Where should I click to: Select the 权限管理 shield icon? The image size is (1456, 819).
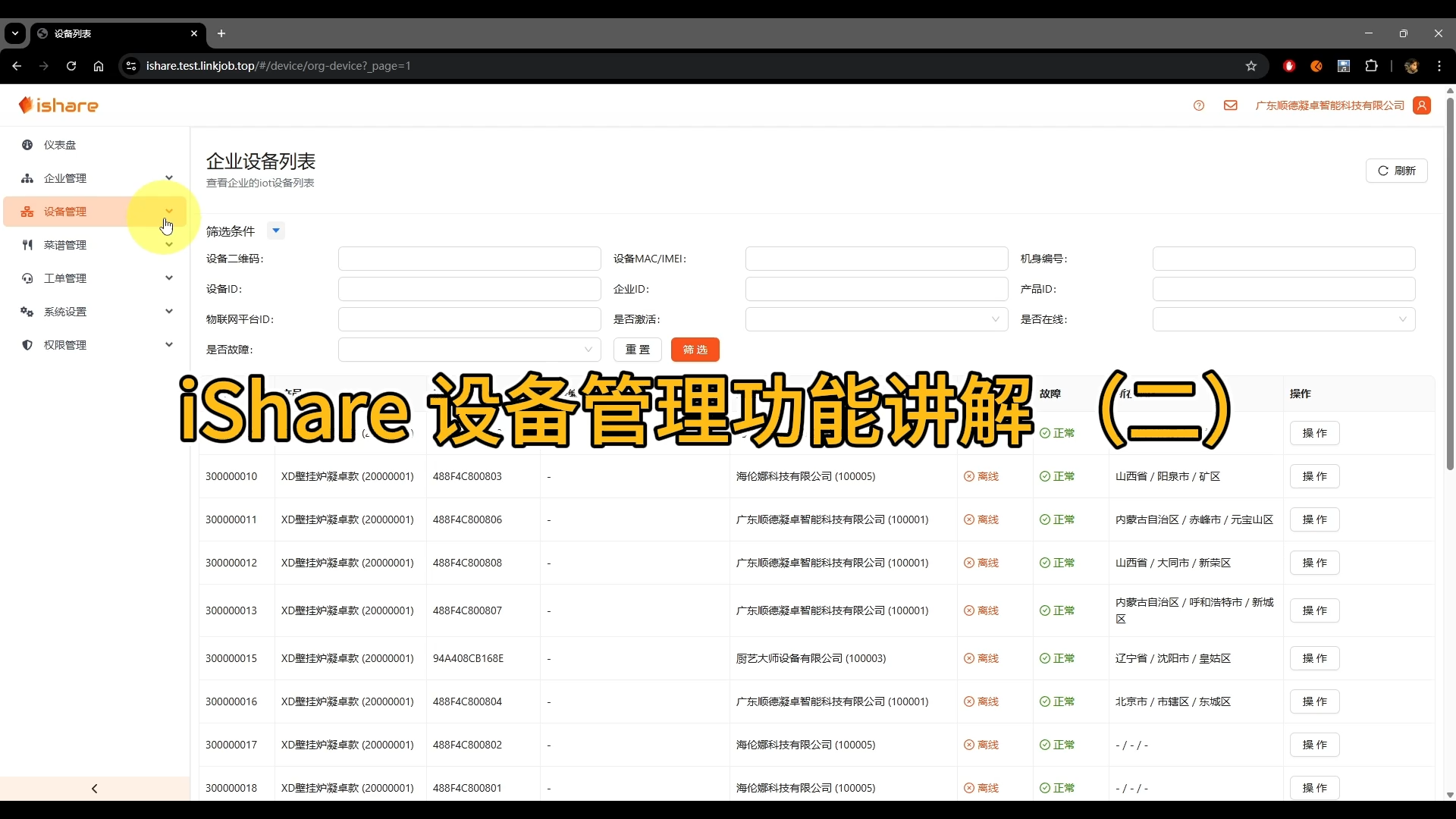pos(27,345)
